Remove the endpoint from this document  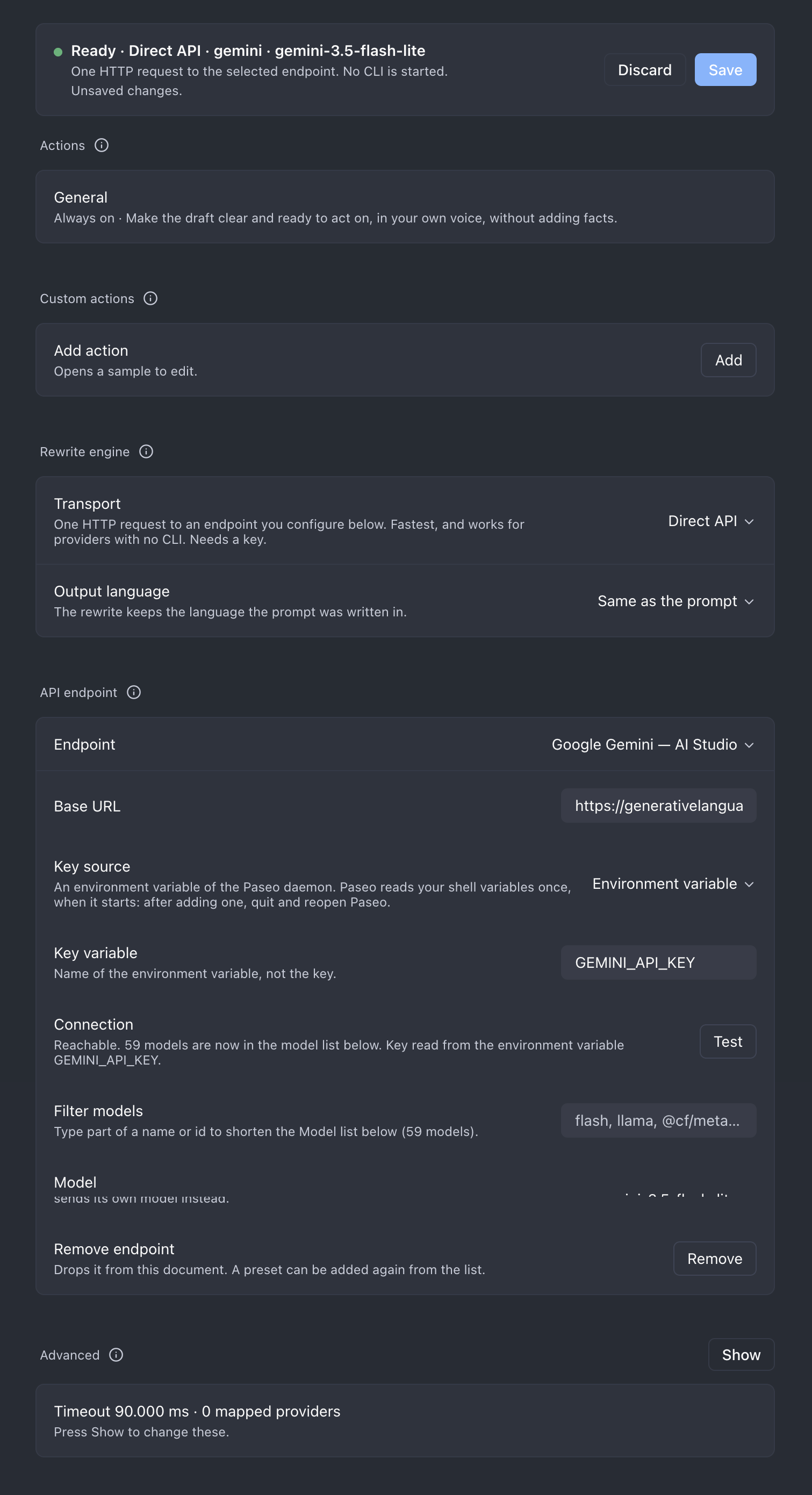(x=715, y=1259)
